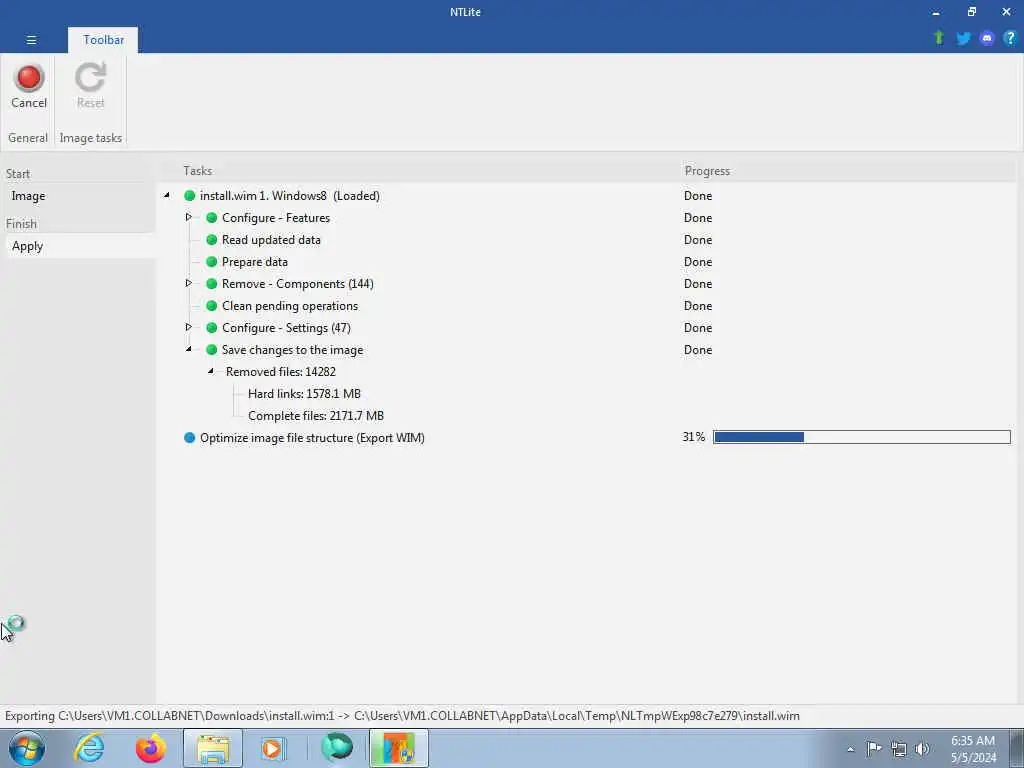Click the 31% progress value

coord(694,437)
